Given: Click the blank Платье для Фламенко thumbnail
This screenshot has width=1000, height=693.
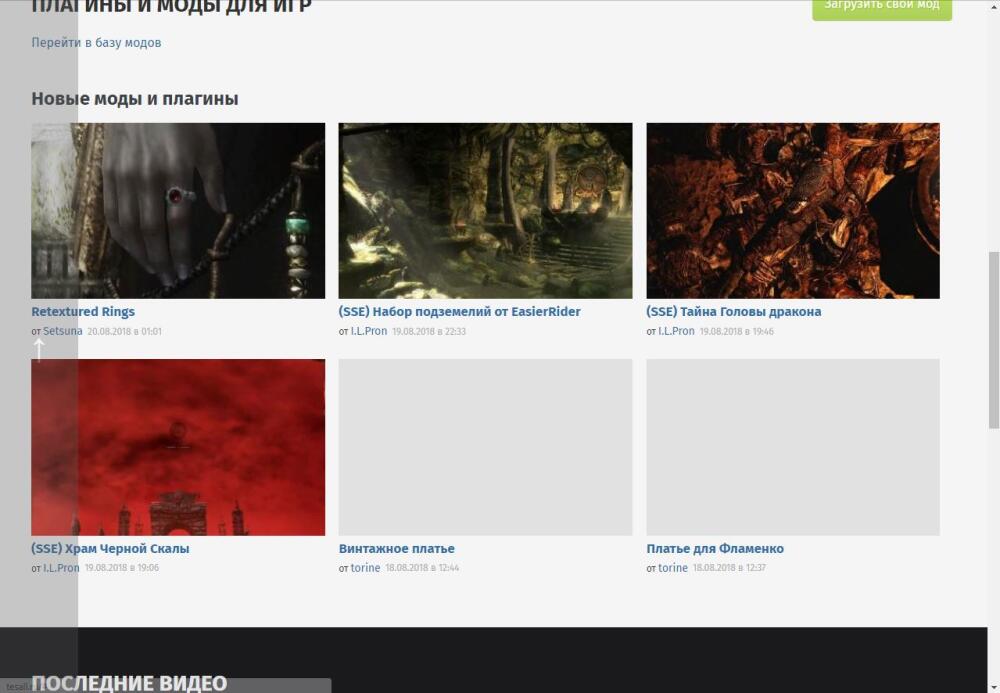Looking at the screenshot, I should tap(793, 447).
